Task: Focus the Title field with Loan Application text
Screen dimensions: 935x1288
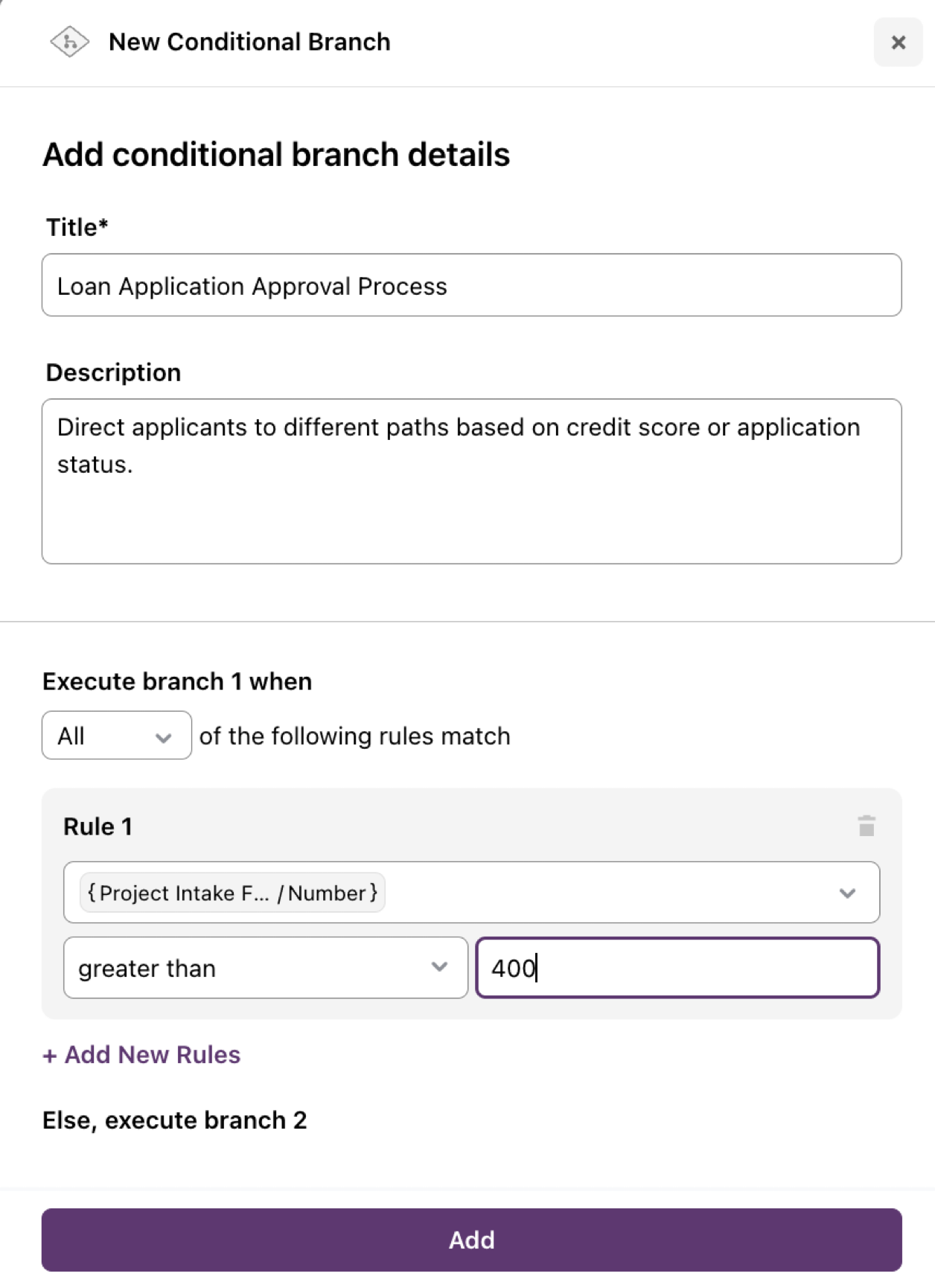Action: coord(471,286)
